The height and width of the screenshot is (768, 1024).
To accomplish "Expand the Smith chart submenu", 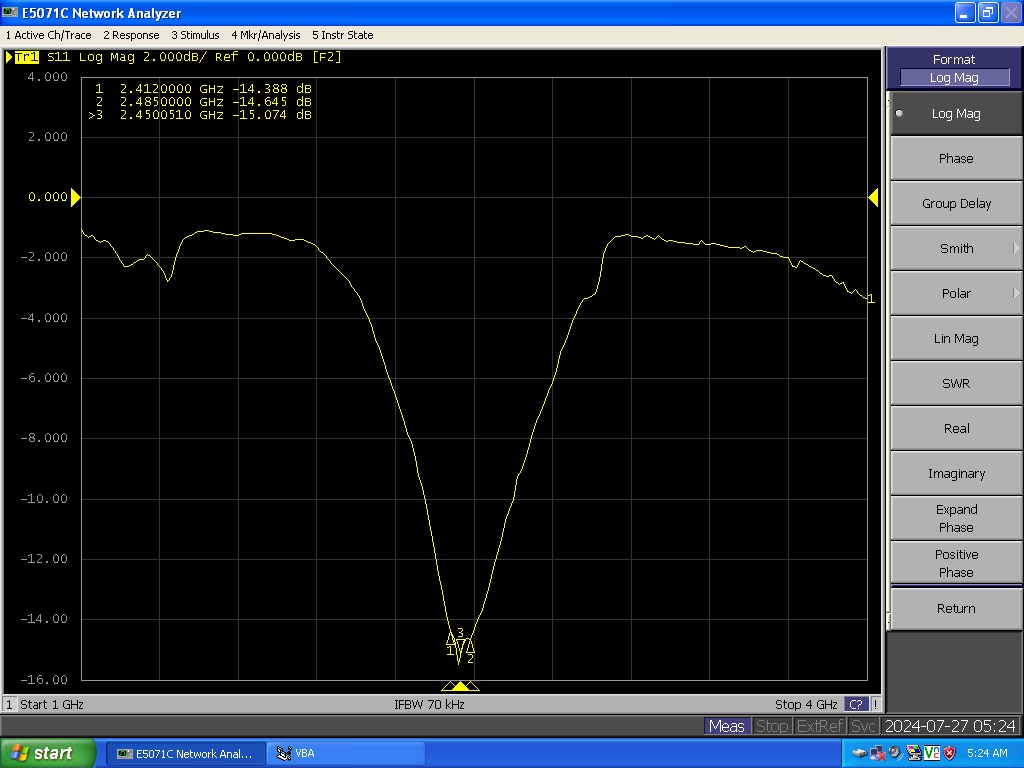I will click(955, 249).
